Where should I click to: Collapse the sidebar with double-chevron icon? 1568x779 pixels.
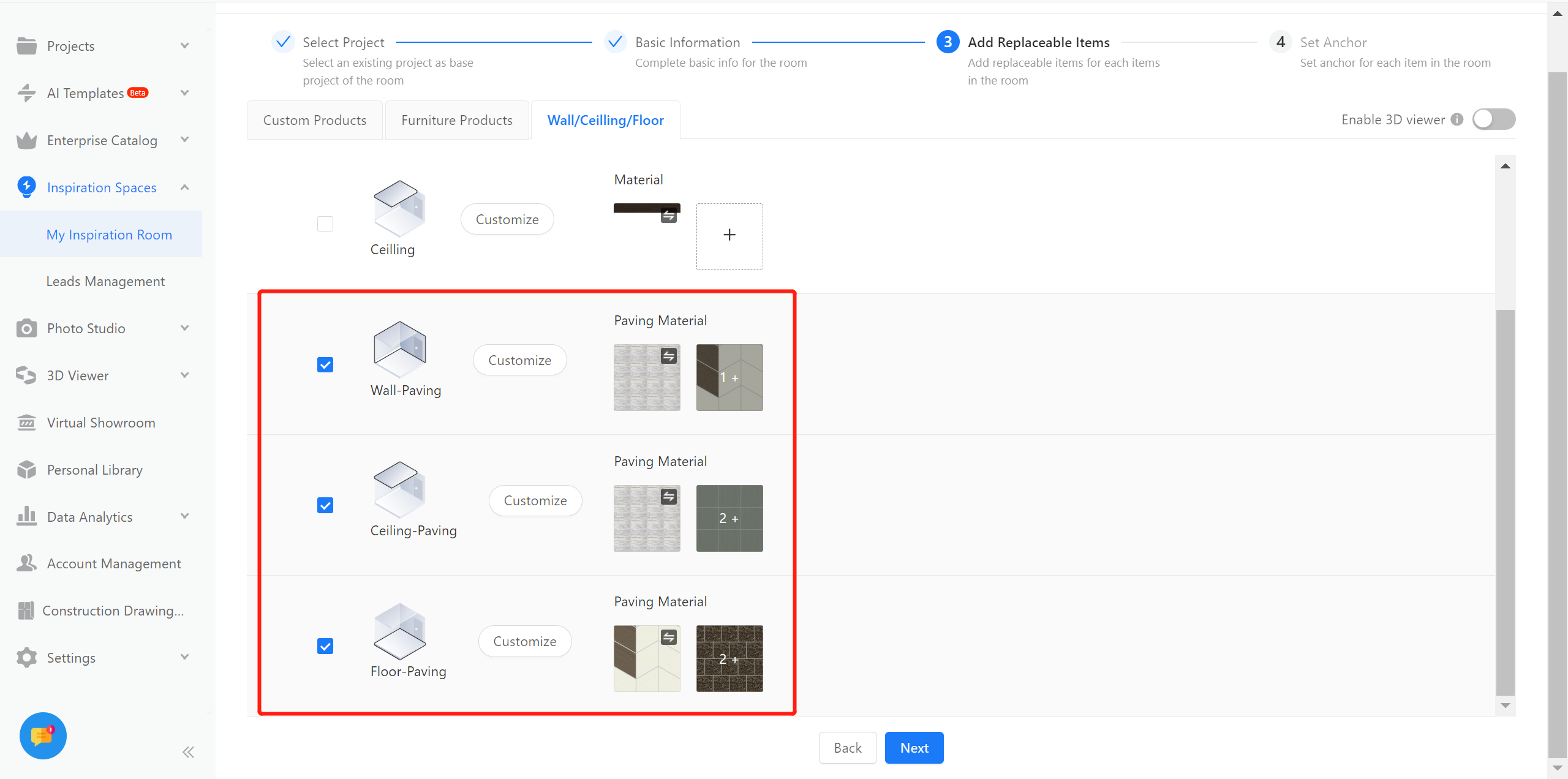click(x=188, y=752)
